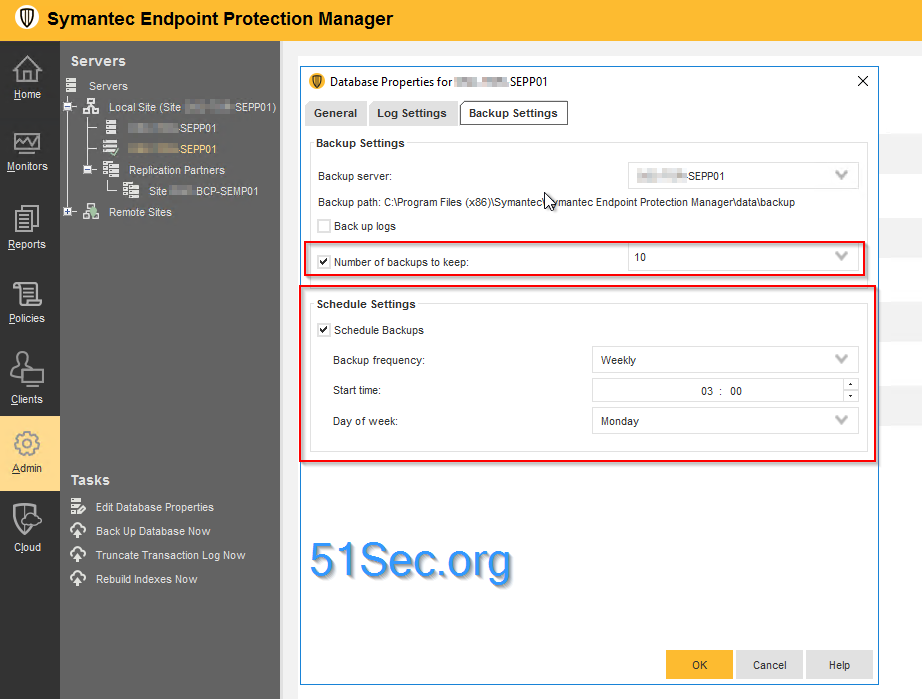Click the Servers root list icon
Viewport: 922px width, 699px height.
point(71,85)
